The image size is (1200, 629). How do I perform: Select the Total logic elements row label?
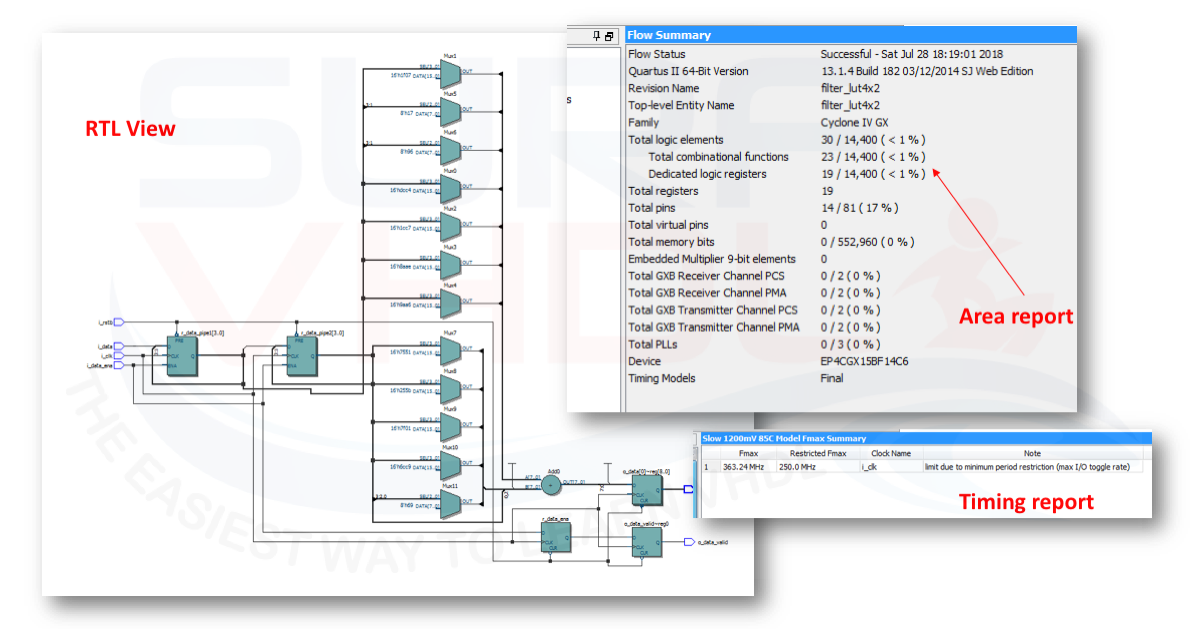coord(676,139)
